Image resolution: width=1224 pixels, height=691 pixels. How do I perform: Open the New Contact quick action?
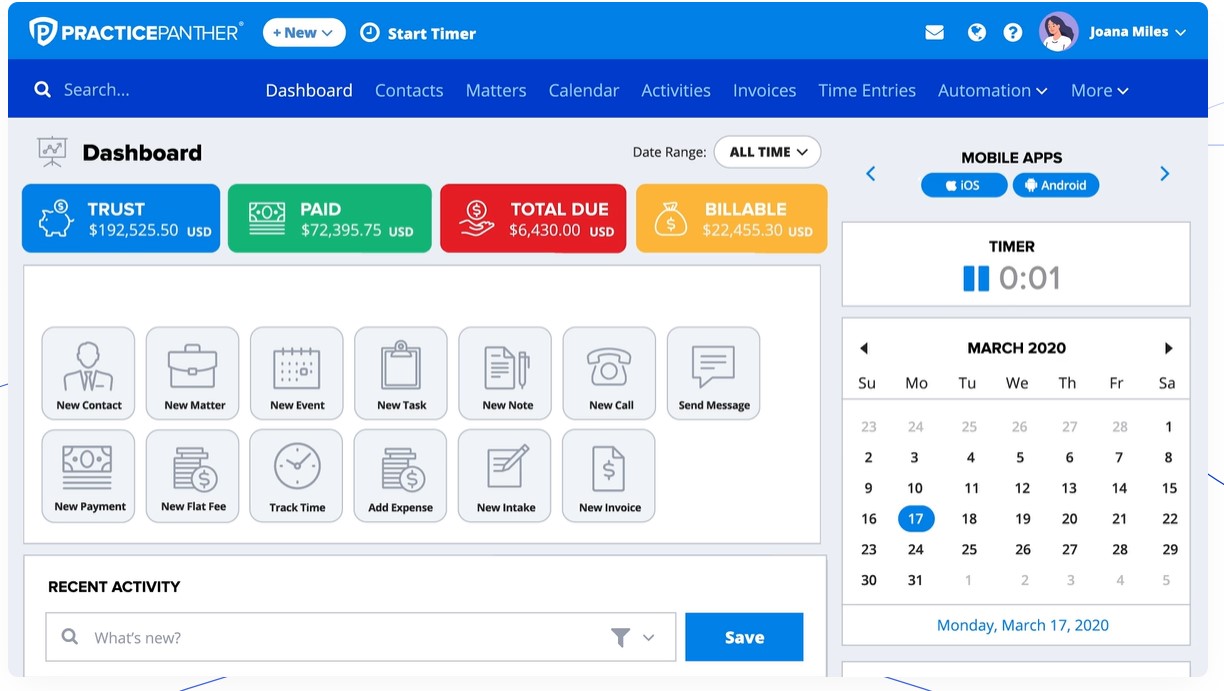pyautogui.click(x=88, y=373)
